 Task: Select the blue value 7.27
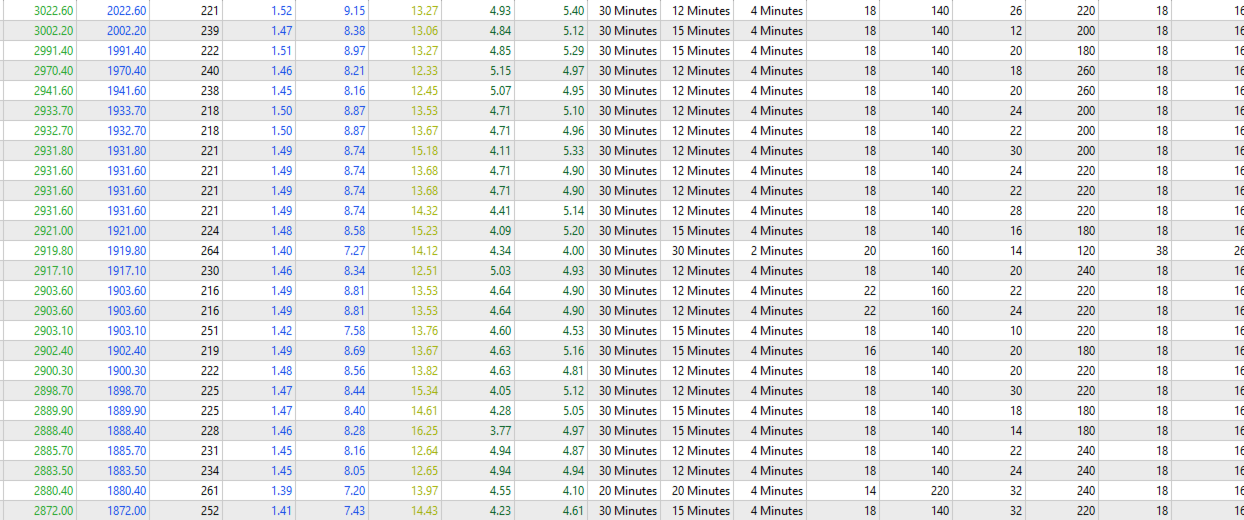(354, 251)
